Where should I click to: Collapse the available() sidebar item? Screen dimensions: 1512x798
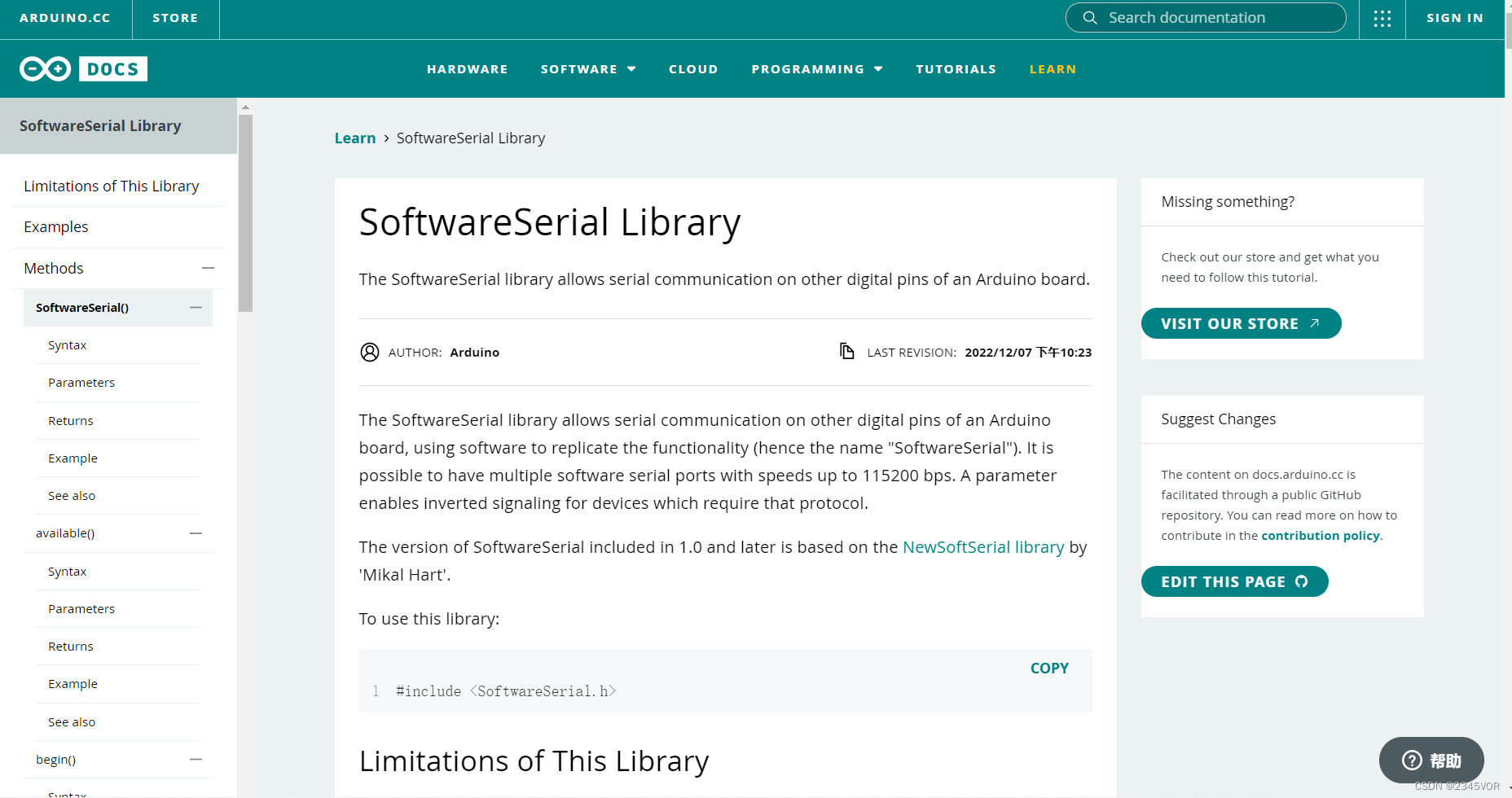tap(196, 533)
